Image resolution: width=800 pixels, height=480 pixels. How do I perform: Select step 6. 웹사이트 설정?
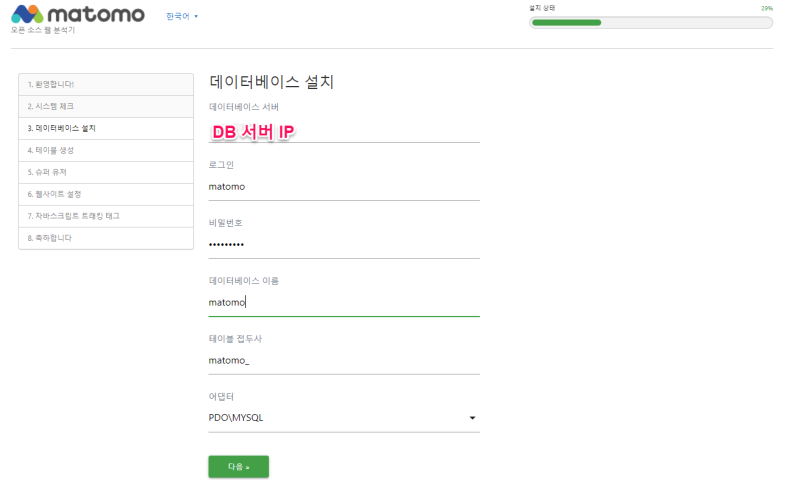pyautogui.click(x=106, y=194)
